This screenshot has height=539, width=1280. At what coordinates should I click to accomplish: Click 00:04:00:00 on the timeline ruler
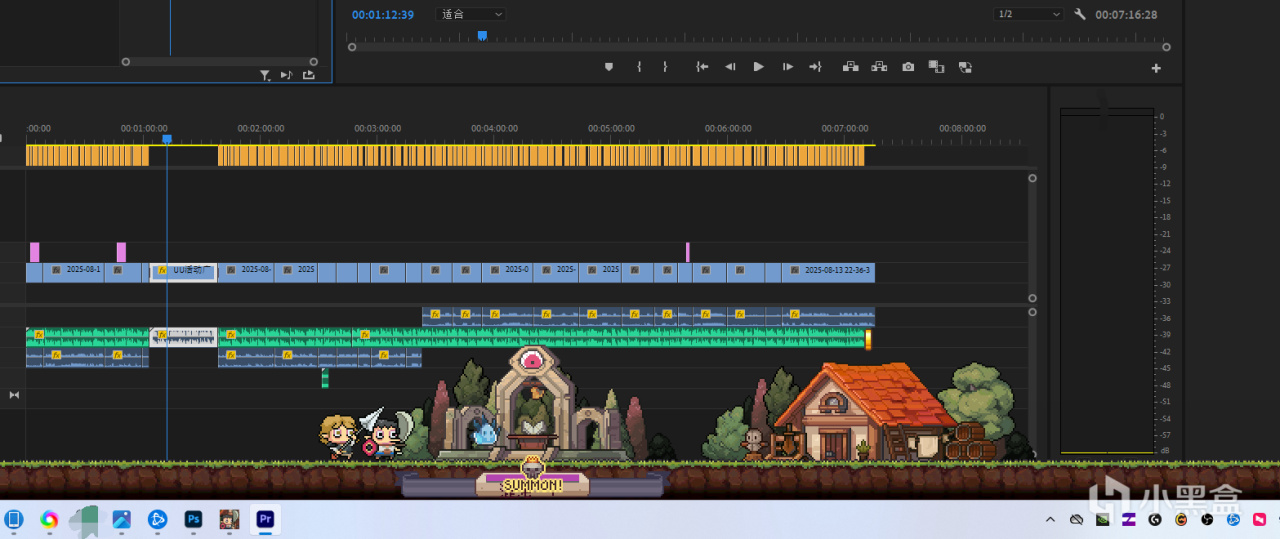point(494,128)
